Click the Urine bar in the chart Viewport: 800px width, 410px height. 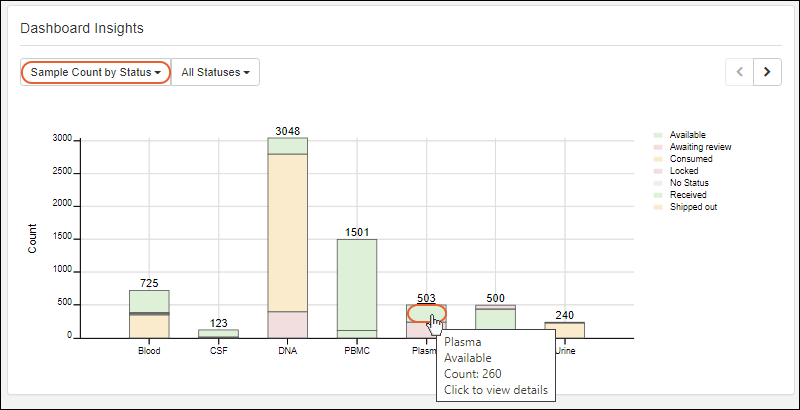click(x=565, y=329)
